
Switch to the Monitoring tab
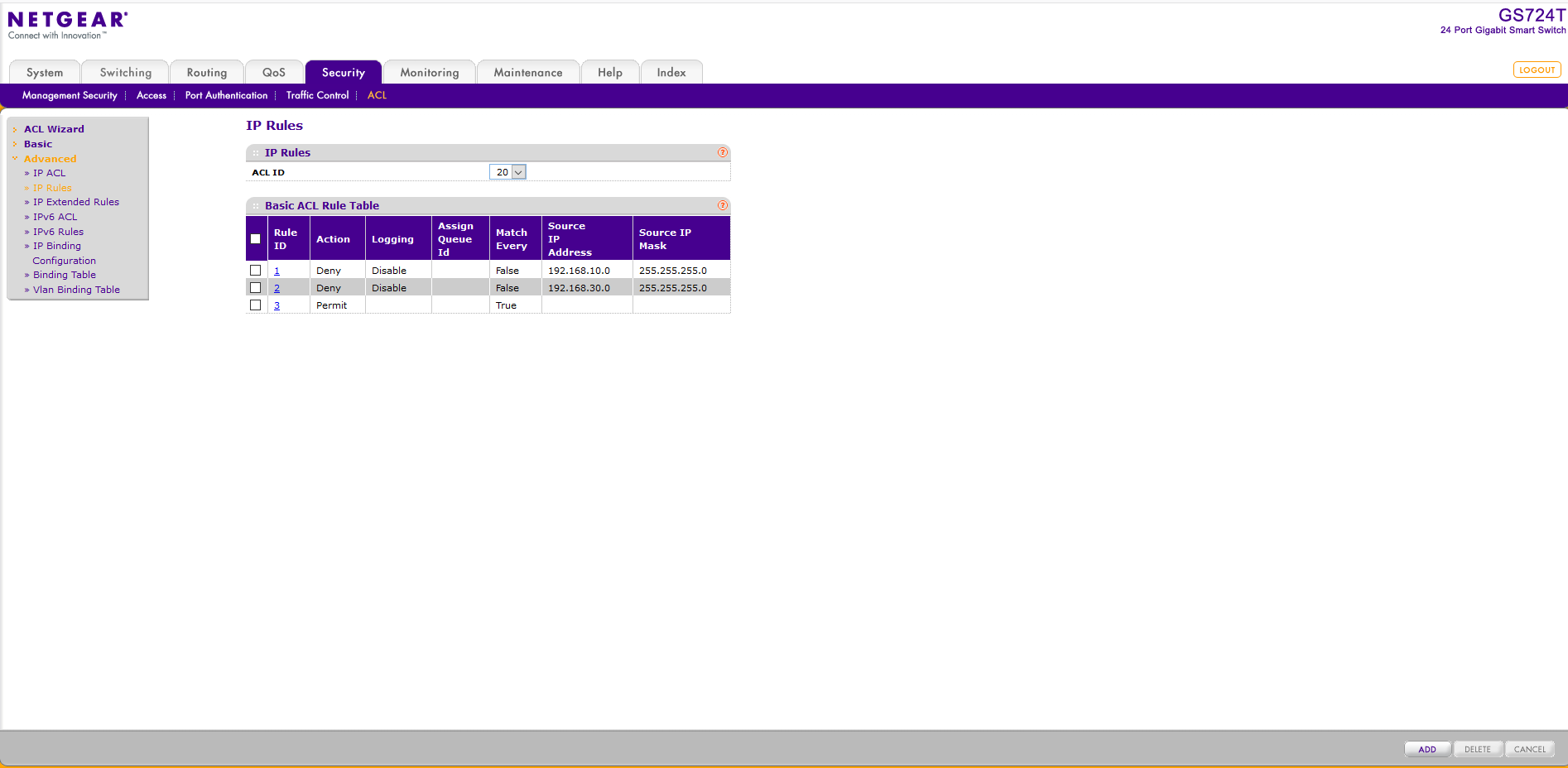click(x=430, y=73)
